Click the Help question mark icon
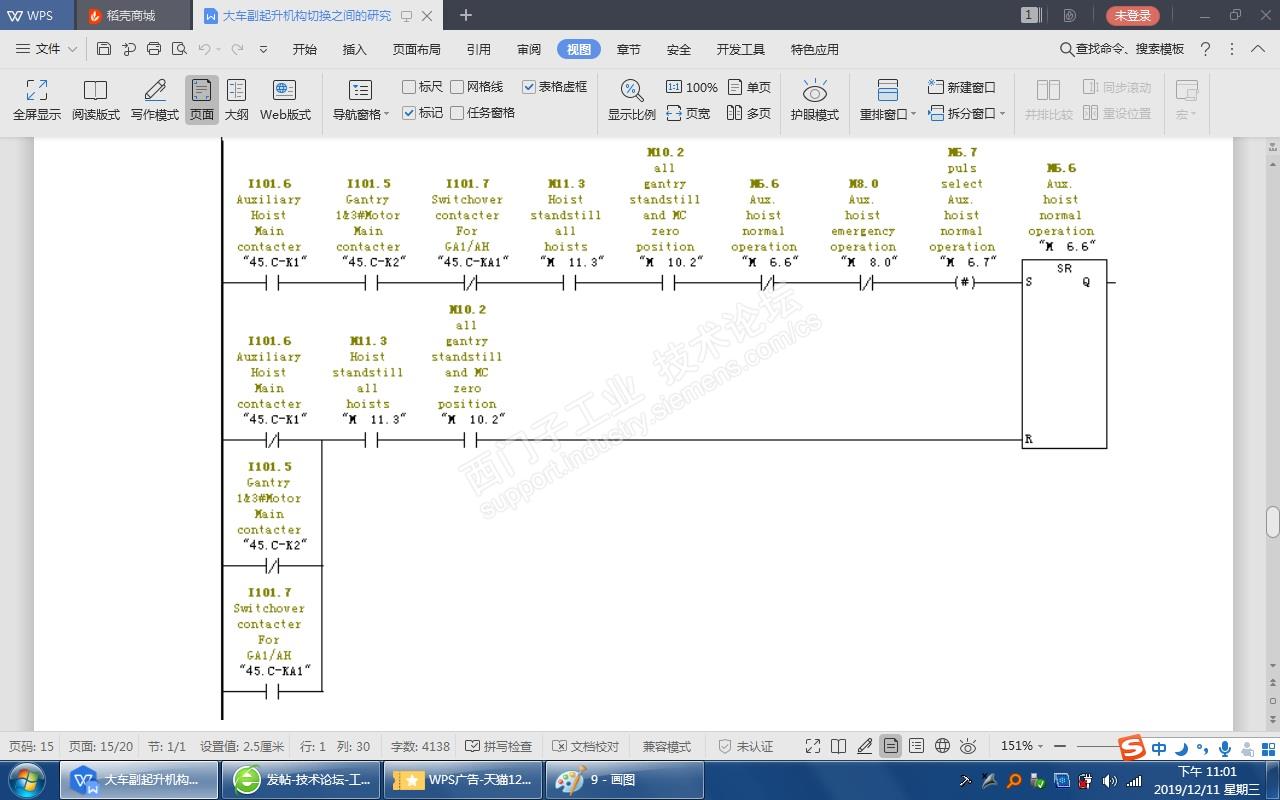Screen dimensions: 1280x800 (x=1206, y=49)
